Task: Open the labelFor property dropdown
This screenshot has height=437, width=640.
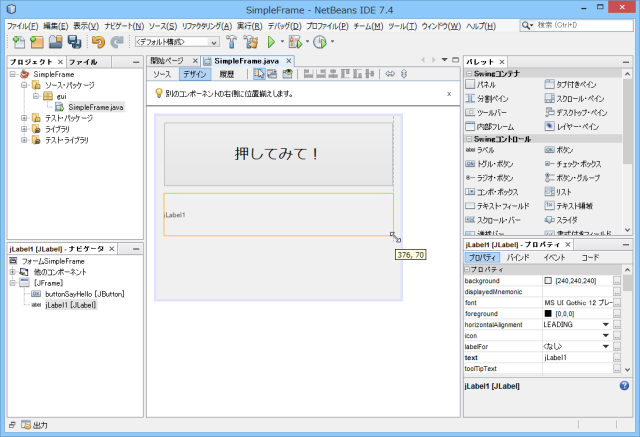Action: point(606,346)
